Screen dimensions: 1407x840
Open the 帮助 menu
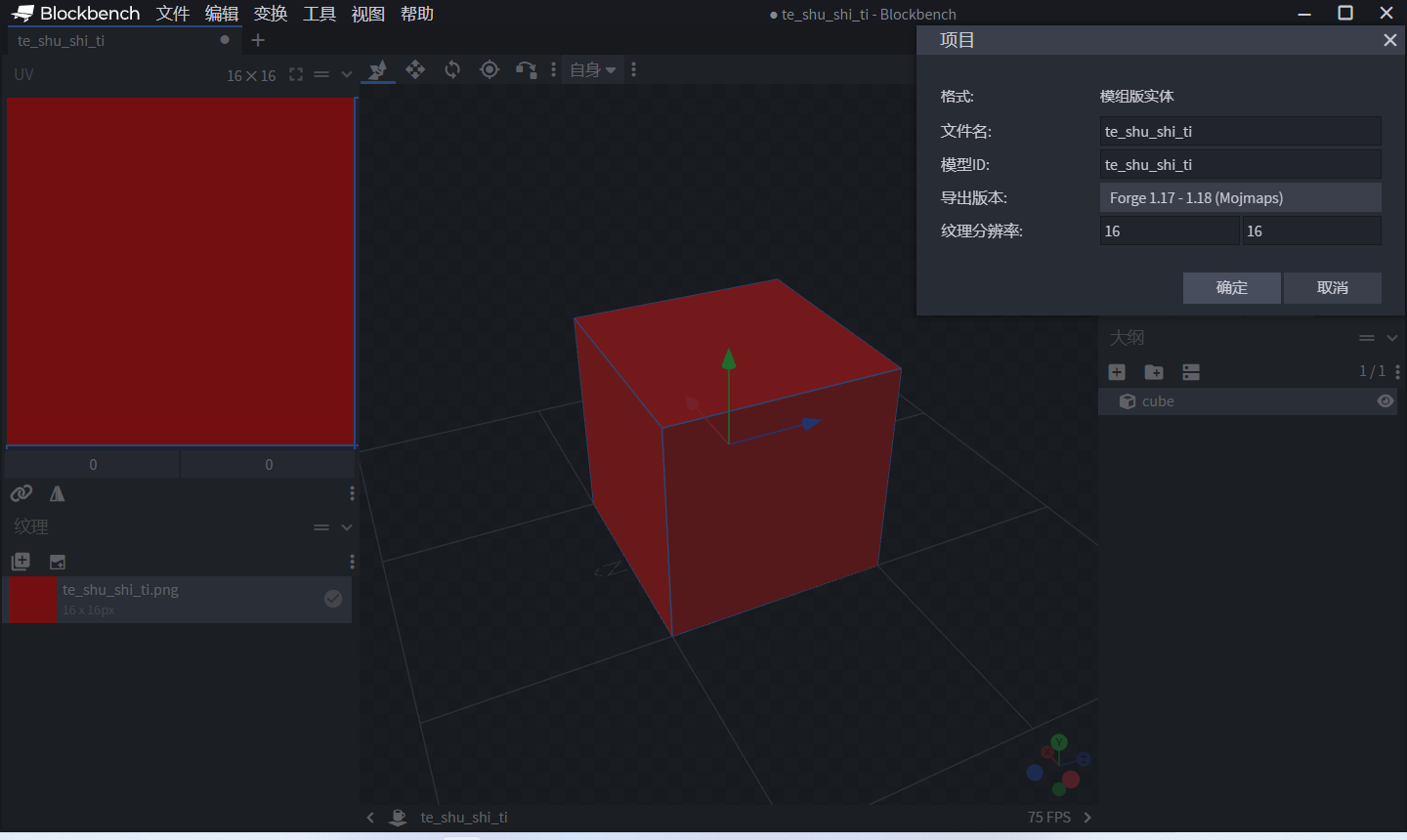tap(417, 14)
